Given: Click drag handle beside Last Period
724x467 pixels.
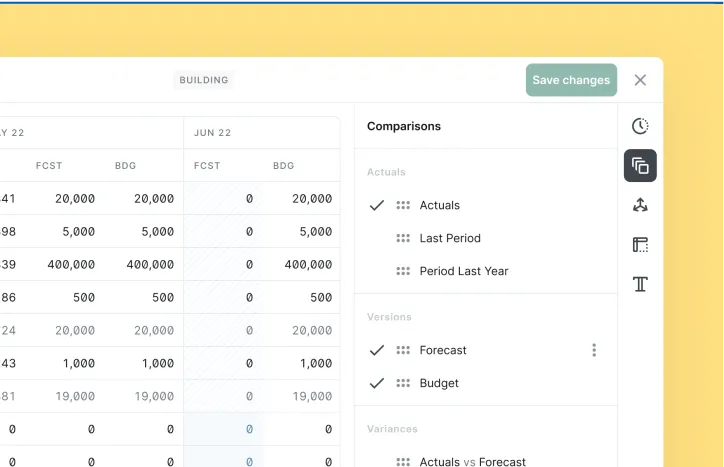Looking at the screenshot, I should (x=403, y=238).
